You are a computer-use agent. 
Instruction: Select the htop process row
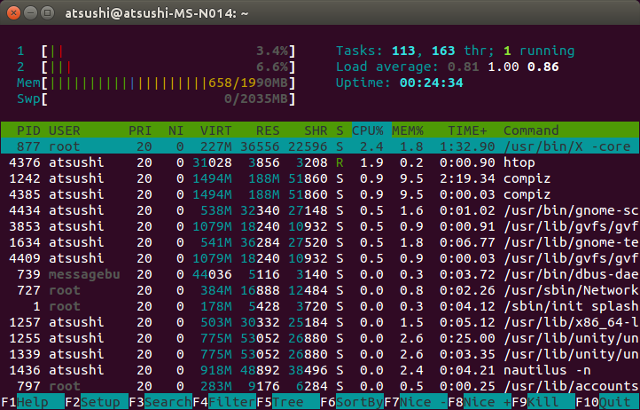pos(320,163)
